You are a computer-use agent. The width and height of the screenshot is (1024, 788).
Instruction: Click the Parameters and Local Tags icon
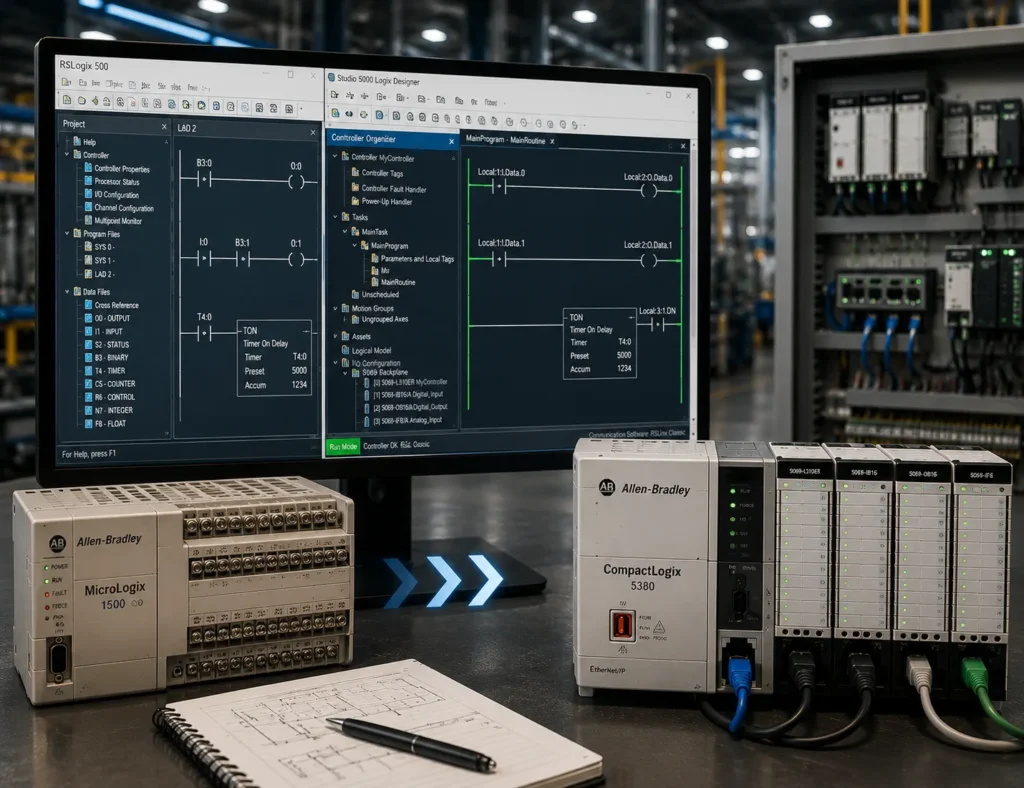click(375, 259)
